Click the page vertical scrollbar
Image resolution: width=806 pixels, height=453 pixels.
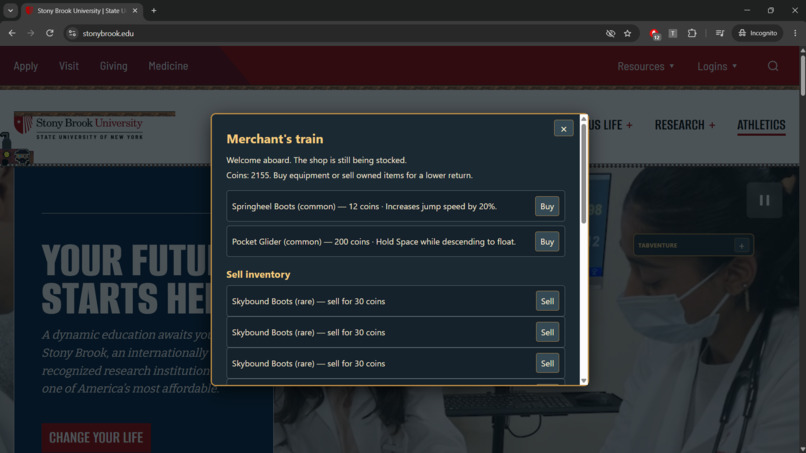point(802,75)
